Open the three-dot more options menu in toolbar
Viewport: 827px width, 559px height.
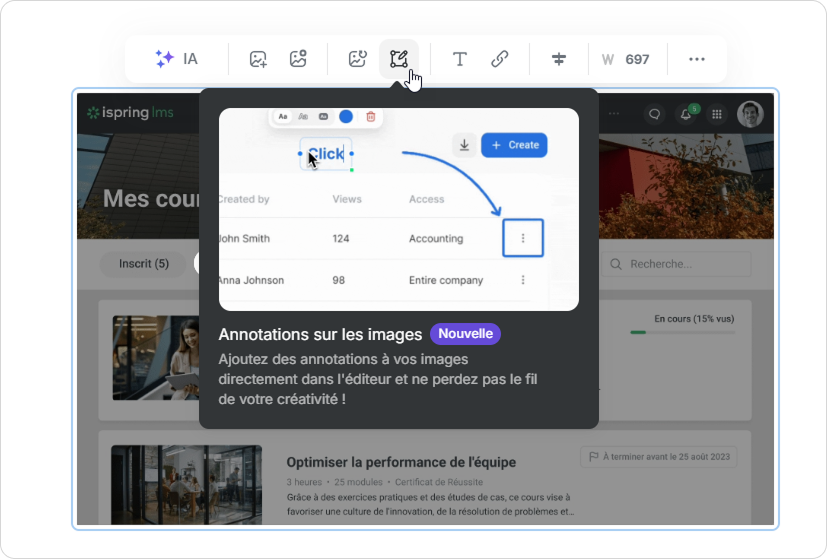[697, 59]
